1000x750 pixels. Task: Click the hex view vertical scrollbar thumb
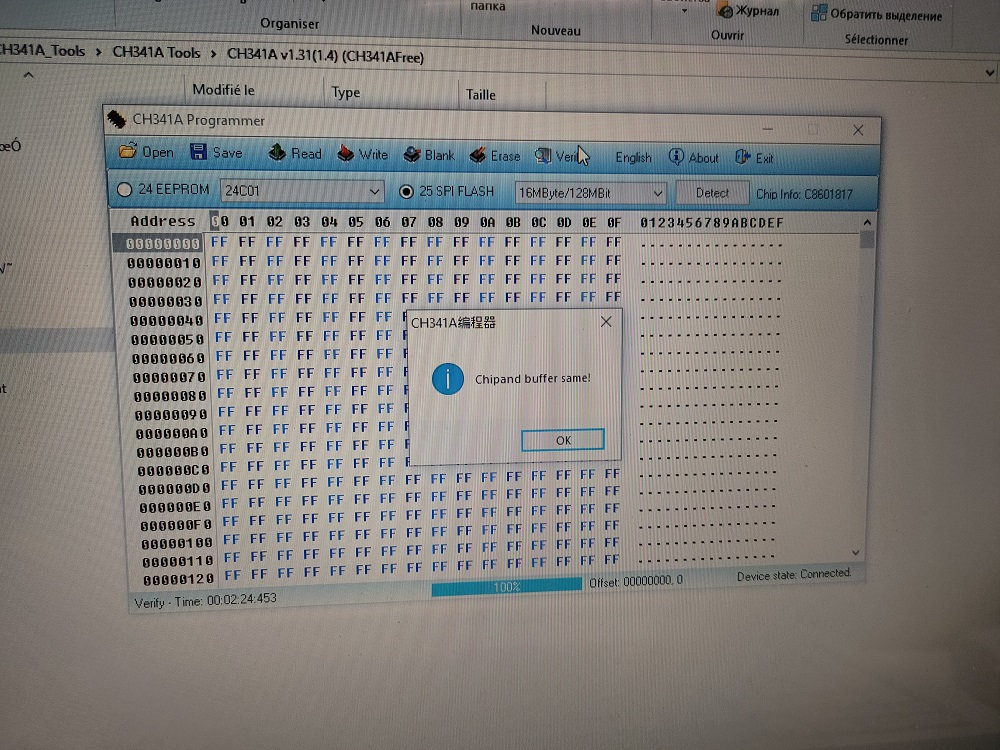click(867, 240)
